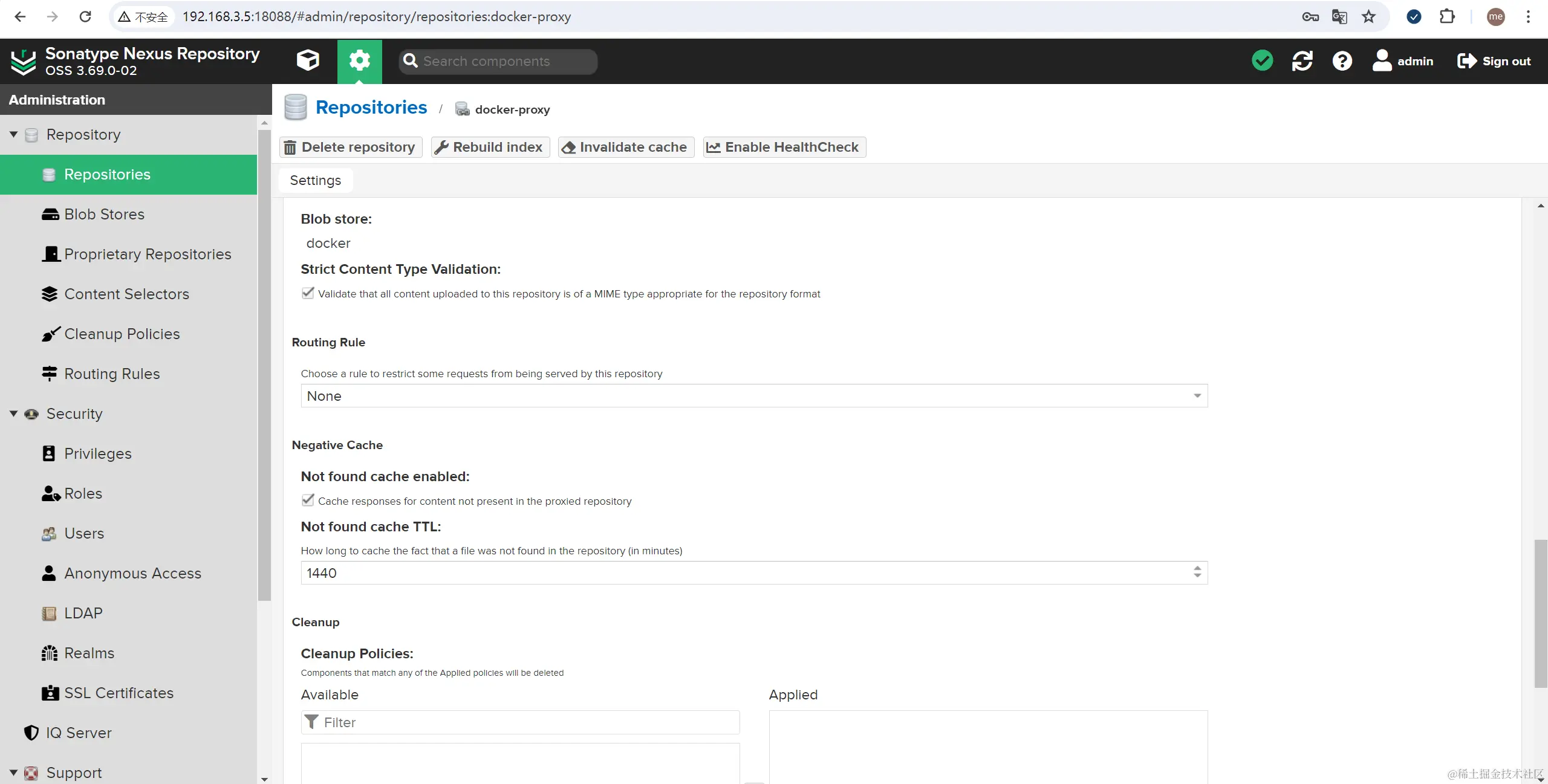
Task: Collapse the Security tree section
Action: (13, 413)
